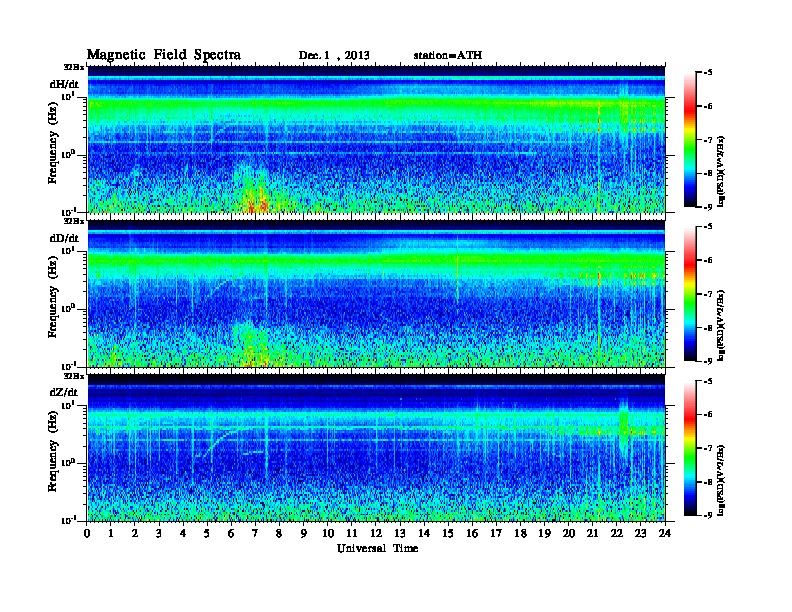Image resolution: width=792 pixels, height=612 pixels.
Task: Click hour label "10" on the time axis
Action: tap(328, 533)
